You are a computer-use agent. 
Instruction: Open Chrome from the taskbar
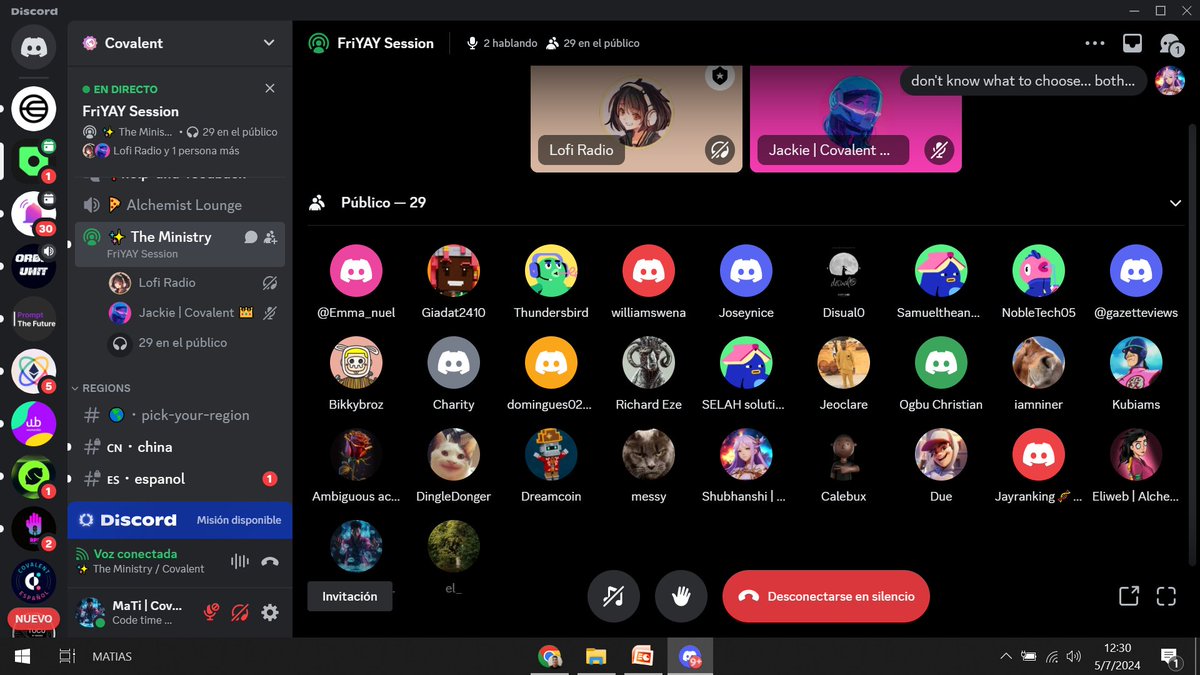click(x=550, y=656)
